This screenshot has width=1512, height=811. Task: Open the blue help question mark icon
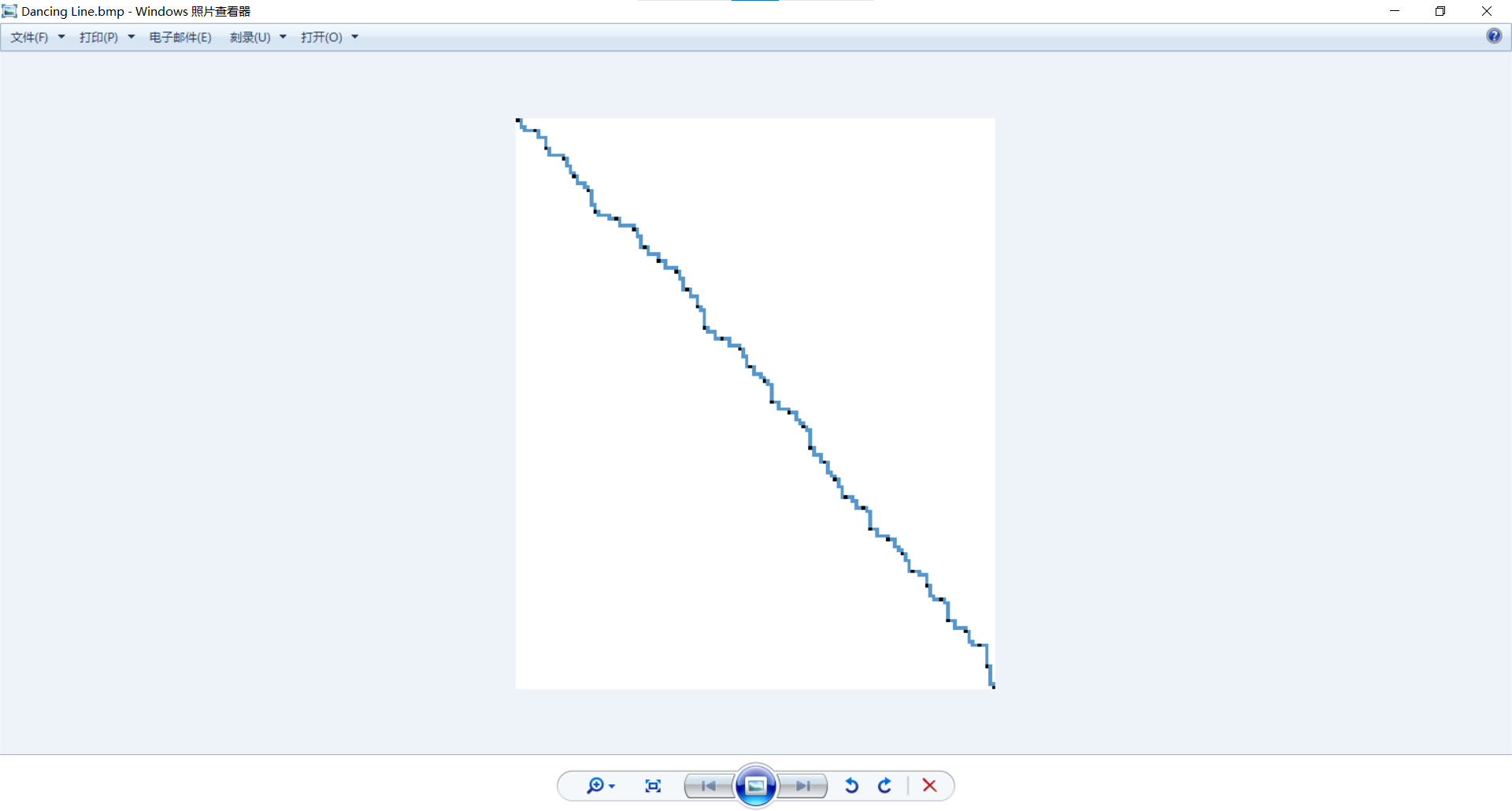coord(1494,36)
